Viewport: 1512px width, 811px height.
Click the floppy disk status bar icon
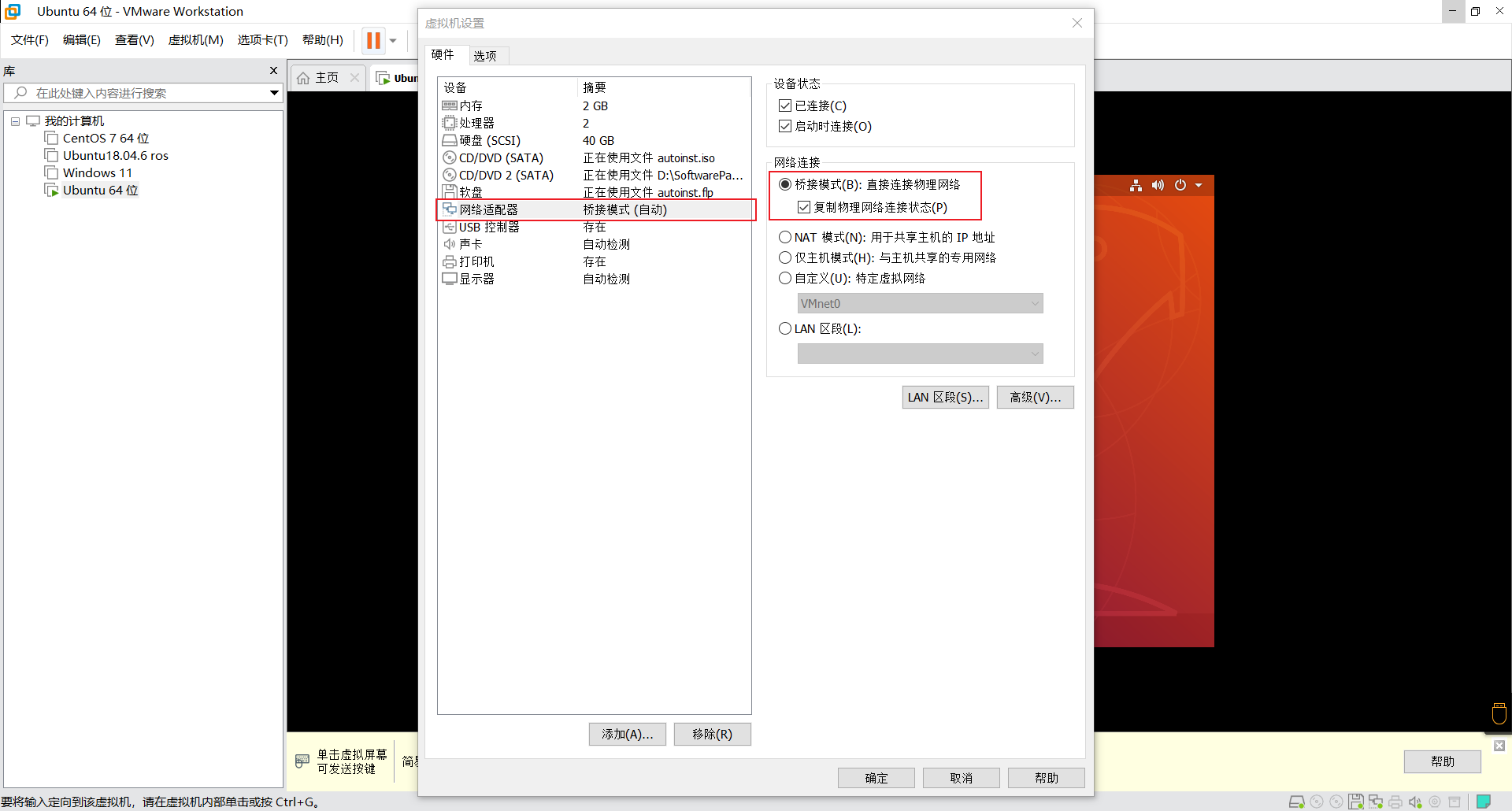(1356, 802)
